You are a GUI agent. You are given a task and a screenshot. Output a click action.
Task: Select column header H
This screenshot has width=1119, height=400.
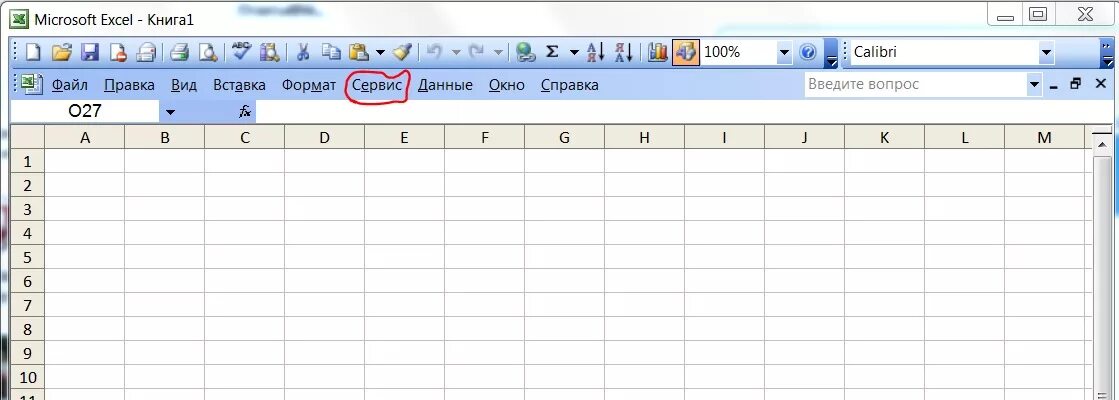click(644, 138)
